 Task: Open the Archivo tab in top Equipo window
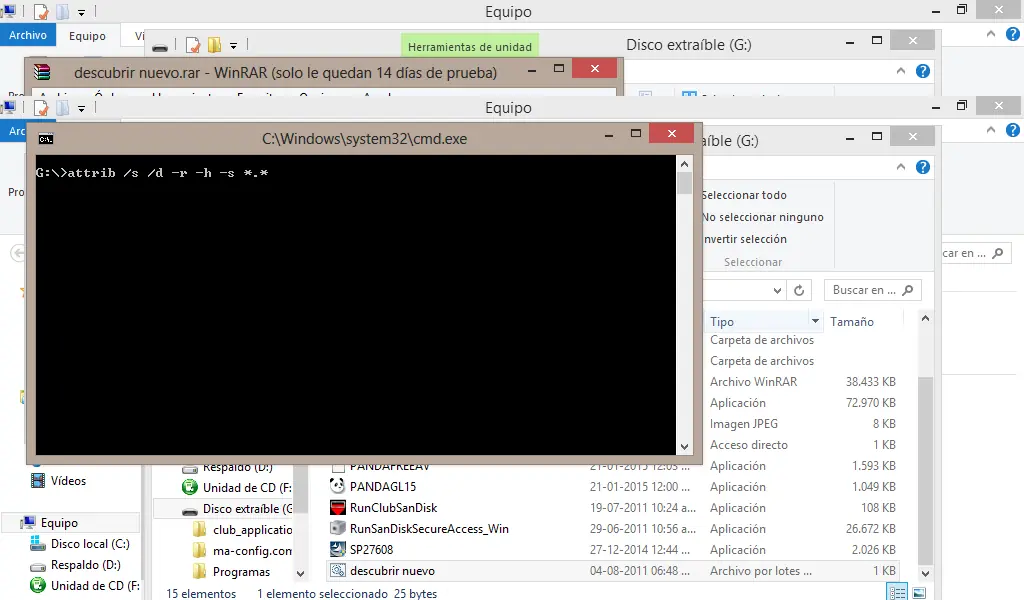pyautogui.click(x=27, y=35)
